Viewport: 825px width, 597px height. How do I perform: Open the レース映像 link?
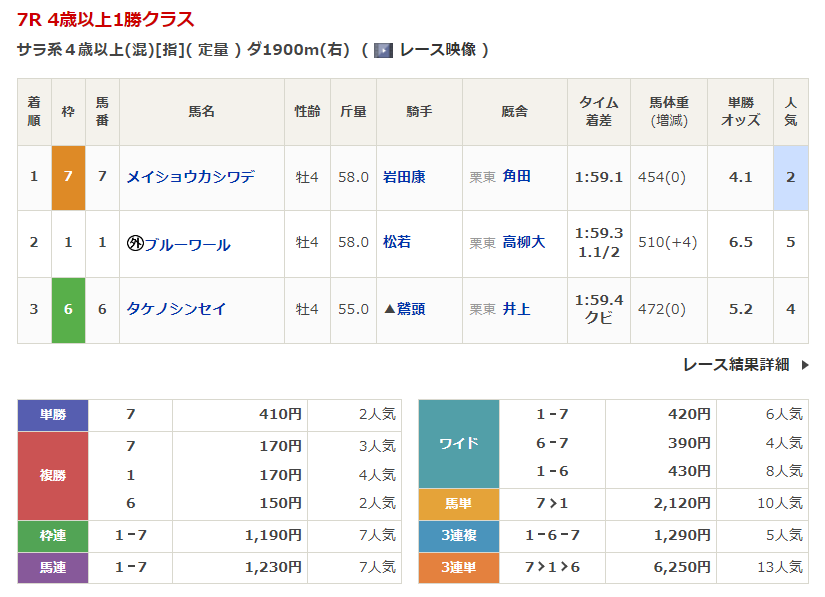438,50
